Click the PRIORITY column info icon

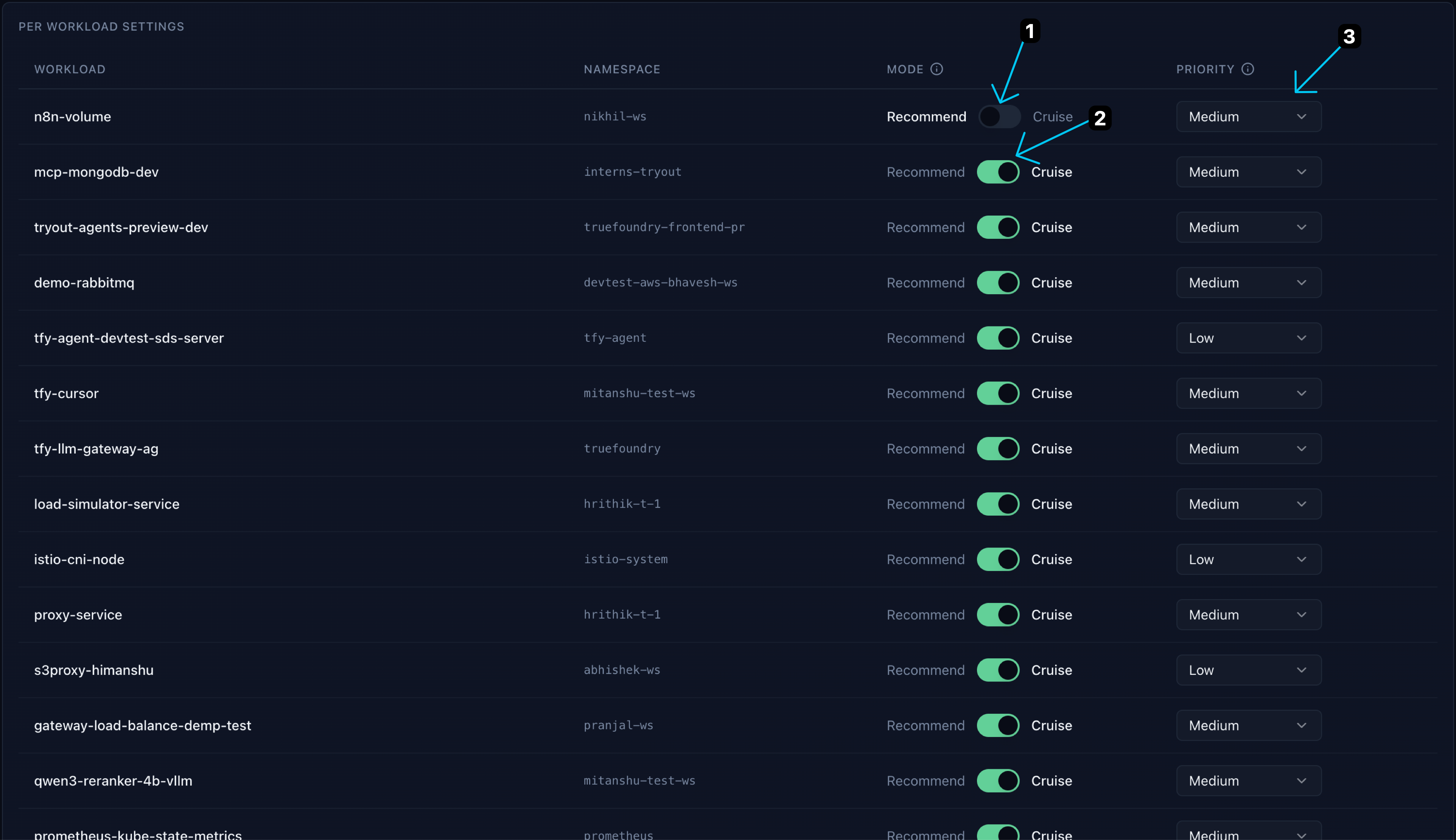pos(1248,69)
